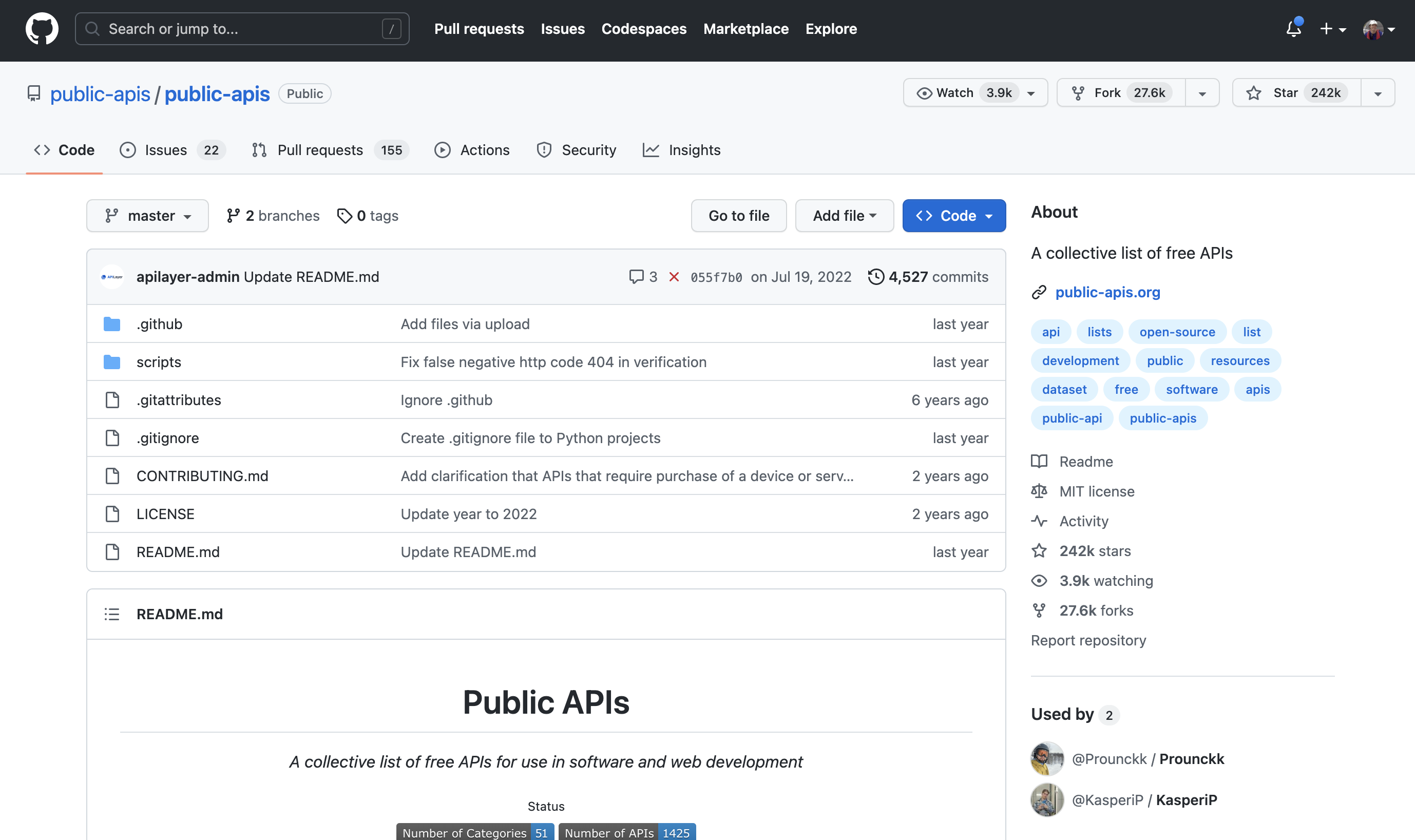Viewport: 1415px width, 840px height.
Task: Go to Codespaces
Action: point(643,29)
